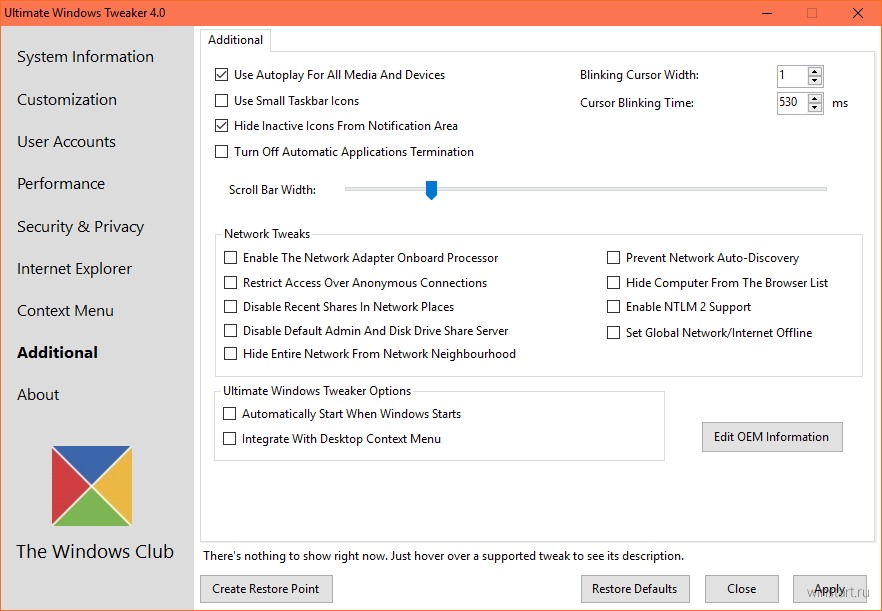This screenshot has height=611, width=882.
Task: Focus the Blinking Cursor Width field
Action: [793, 75]
